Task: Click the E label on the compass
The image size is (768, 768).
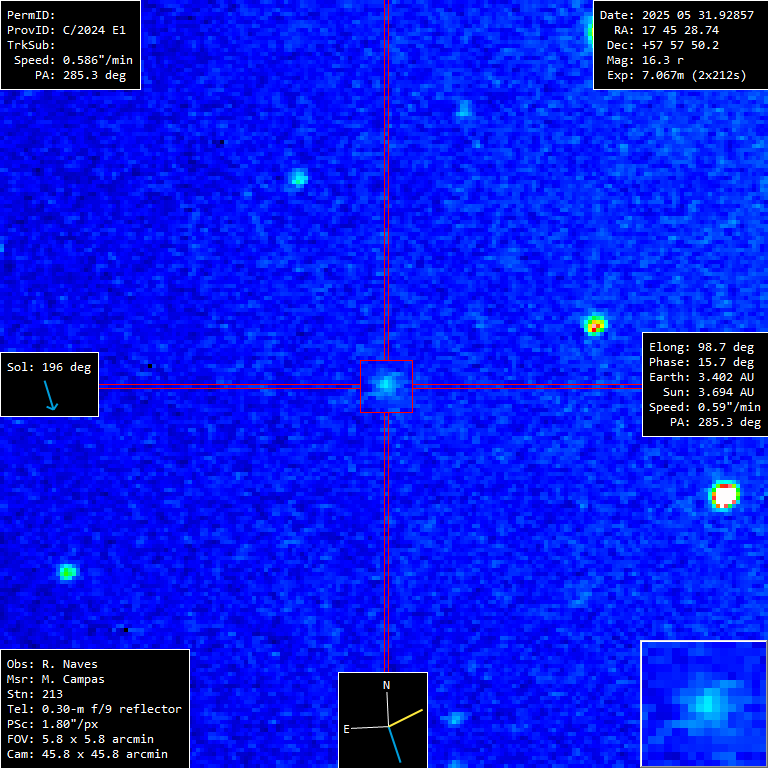Action: click(x=347, y=729)
